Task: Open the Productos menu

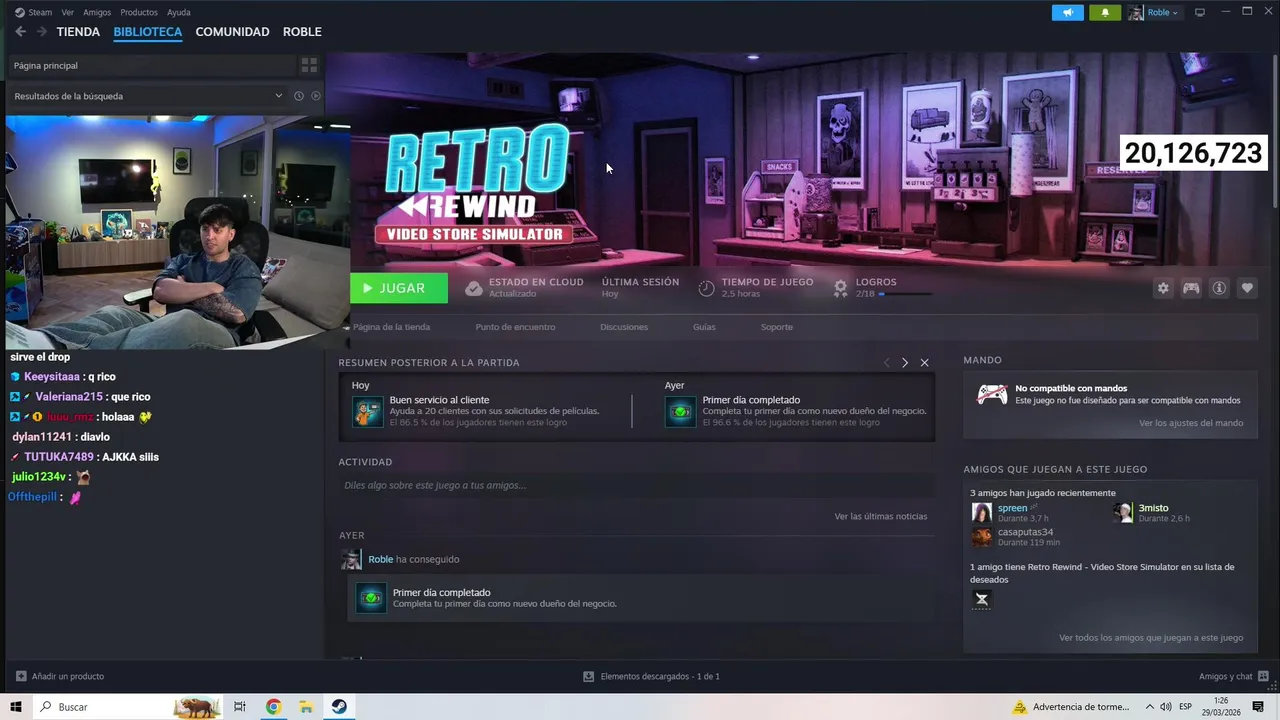Action: click(139, 12)
